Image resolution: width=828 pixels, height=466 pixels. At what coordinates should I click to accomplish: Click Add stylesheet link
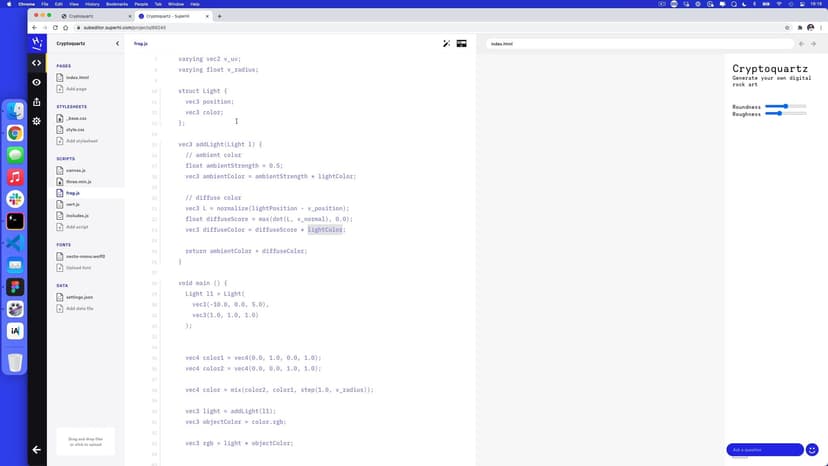[81, 141]
